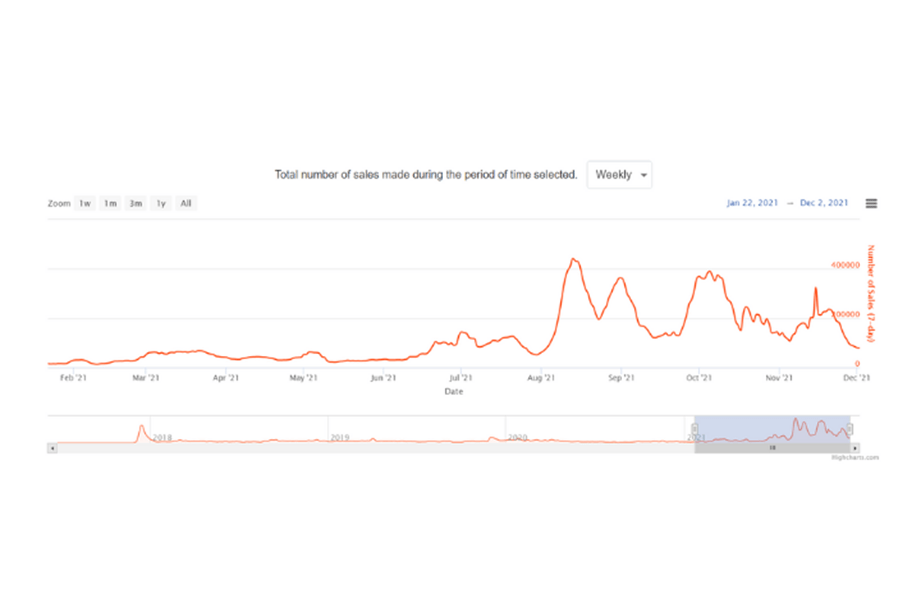Choose the All zoom range
Screen dimensions: 921x613
[x=186, y=203]
